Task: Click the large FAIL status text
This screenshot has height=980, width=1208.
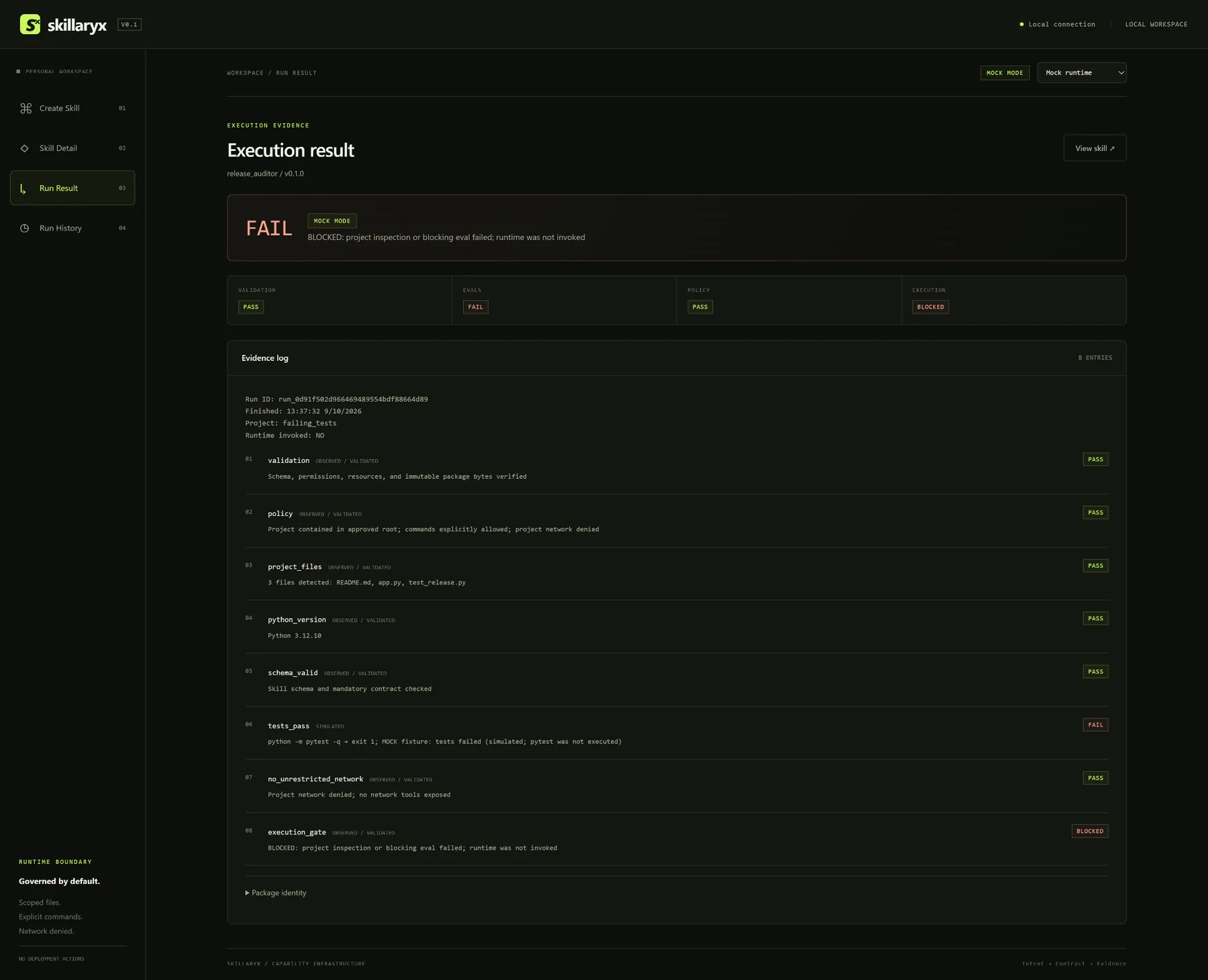Action: [269, 229]
